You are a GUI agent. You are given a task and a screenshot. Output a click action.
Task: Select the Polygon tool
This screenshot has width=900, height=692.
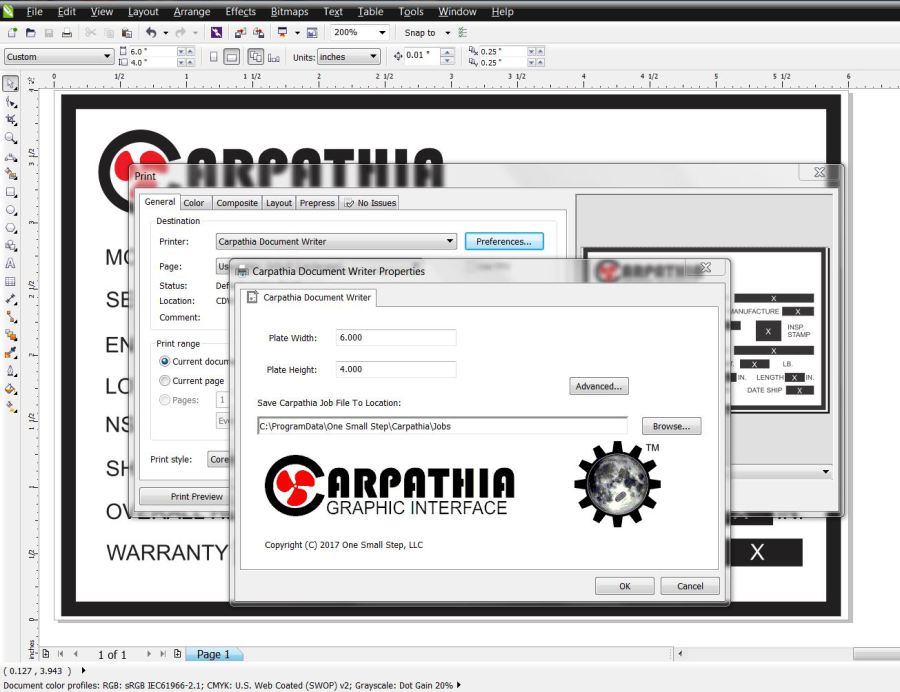click(10, 228)
